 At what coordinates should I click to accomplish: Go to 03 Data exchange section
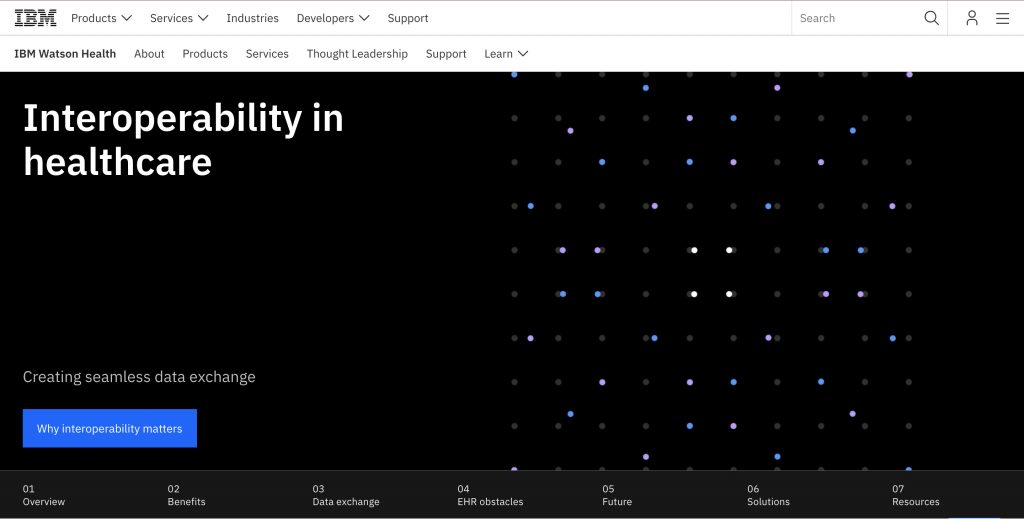(x=346, y=495)
